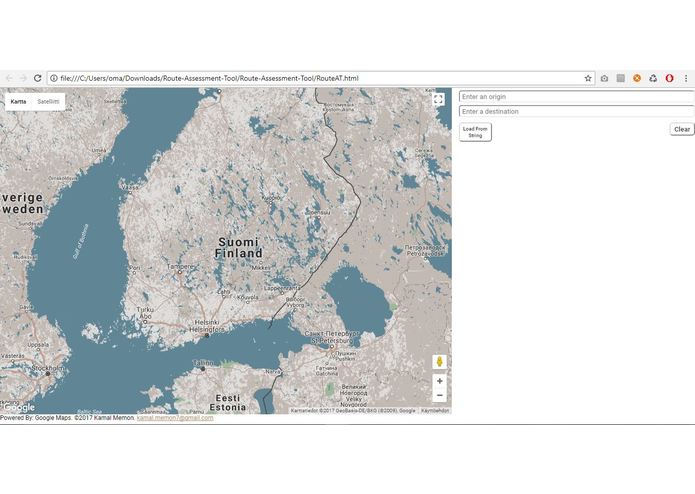This screenshot has height=494, width=695.
Task: Click the Vaasa city label
Action: pos(130,188)
